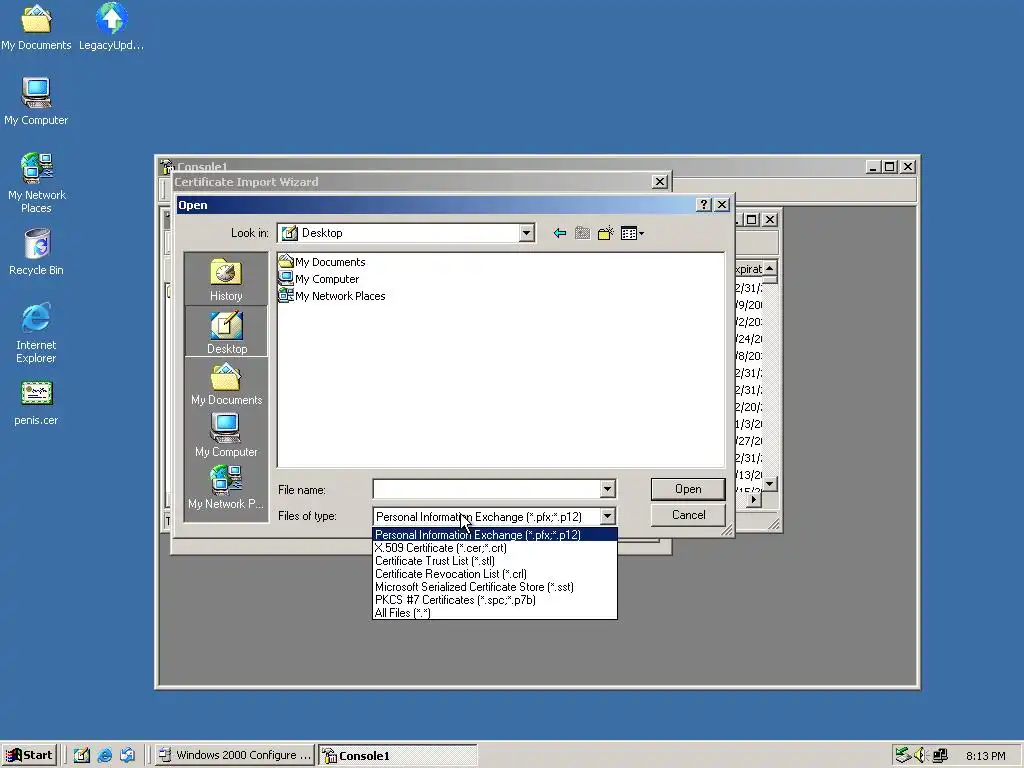1024x768 pixels.
Task: Select the penis.cer certificate file on desktop
Action: click(x=36, y=403)
